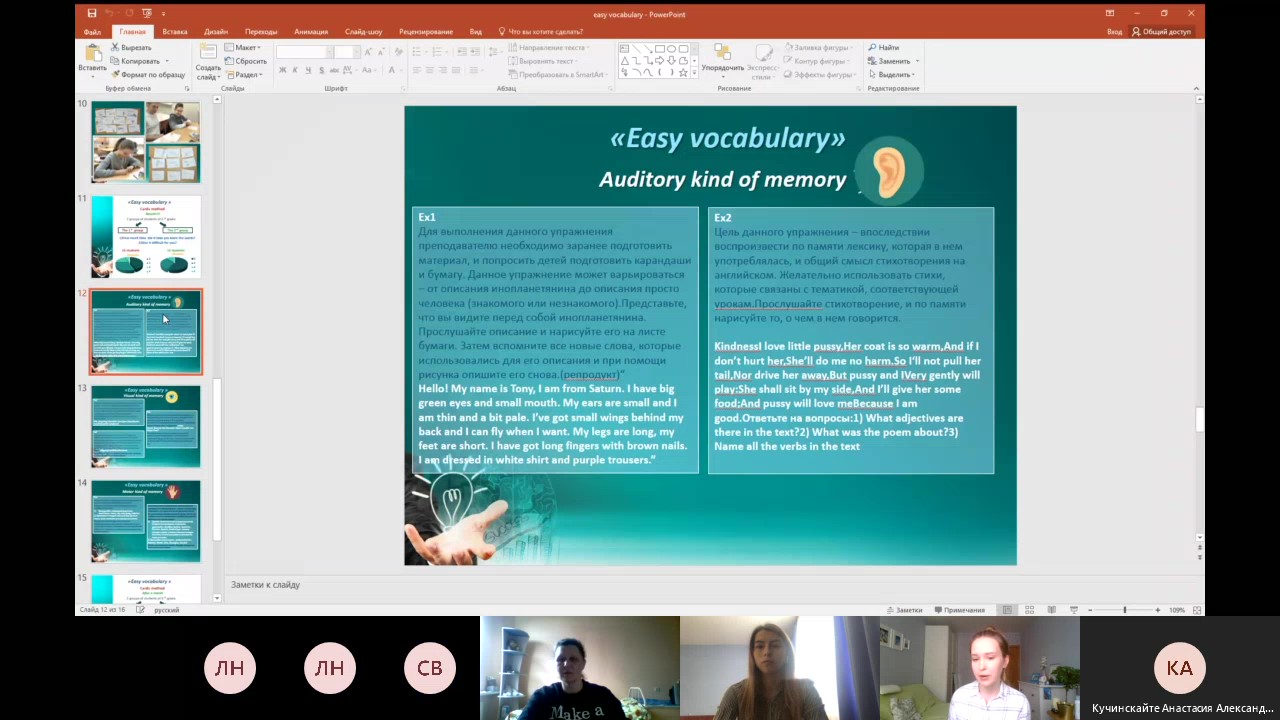Click the Find (Найти) magnifier button

pos(885,48)
